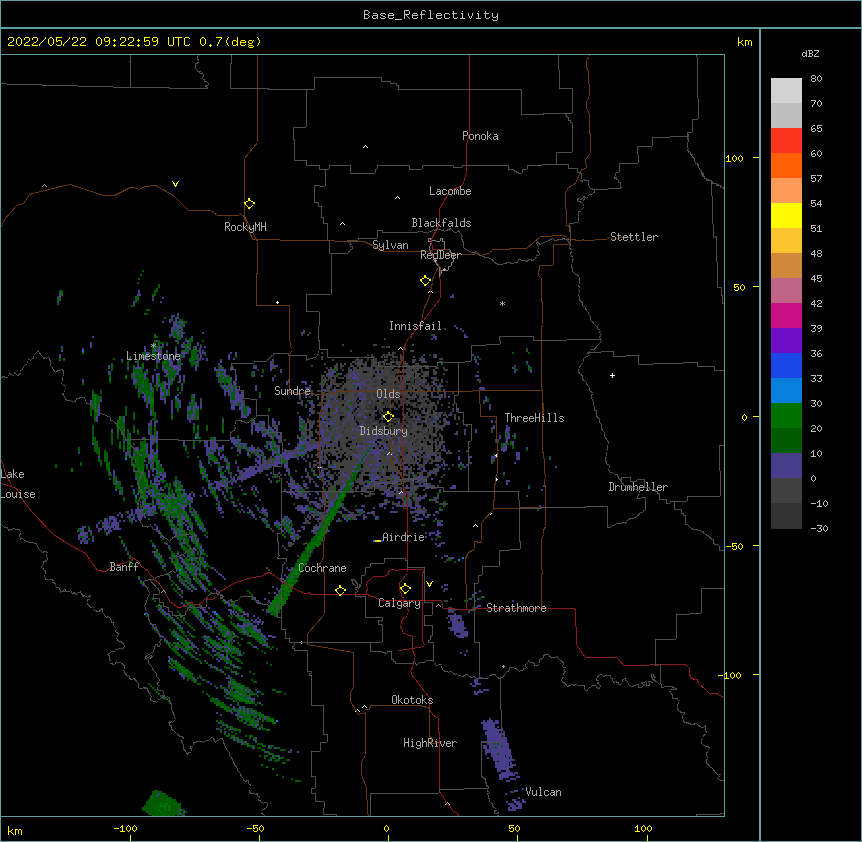This screenshot has width=862, height=842.
Task: Click the yellow diamond marker above Calgary
Action: tap(405, 589)
